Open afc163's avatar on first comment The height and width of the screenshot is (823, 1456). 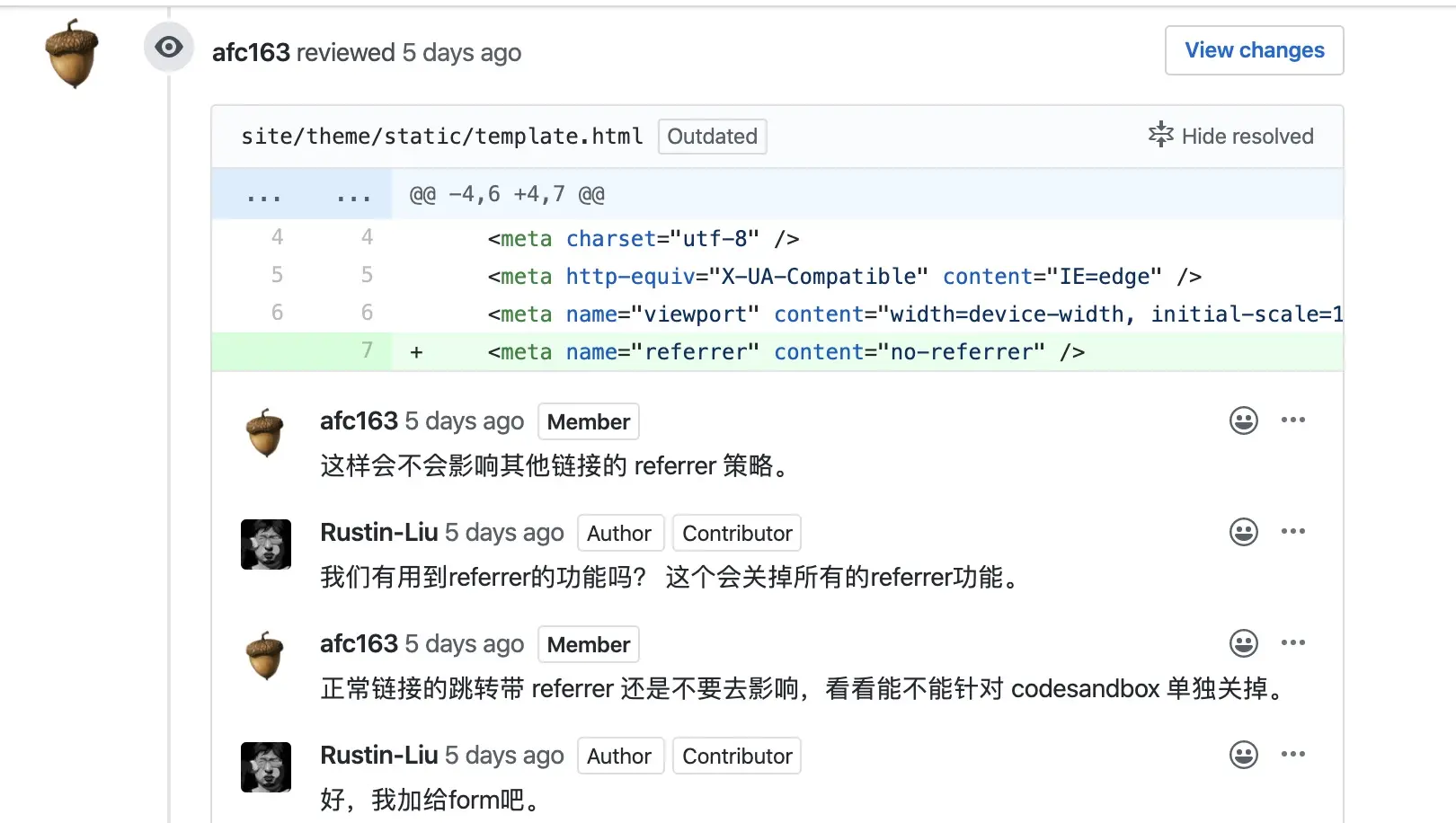coord(265,433)
